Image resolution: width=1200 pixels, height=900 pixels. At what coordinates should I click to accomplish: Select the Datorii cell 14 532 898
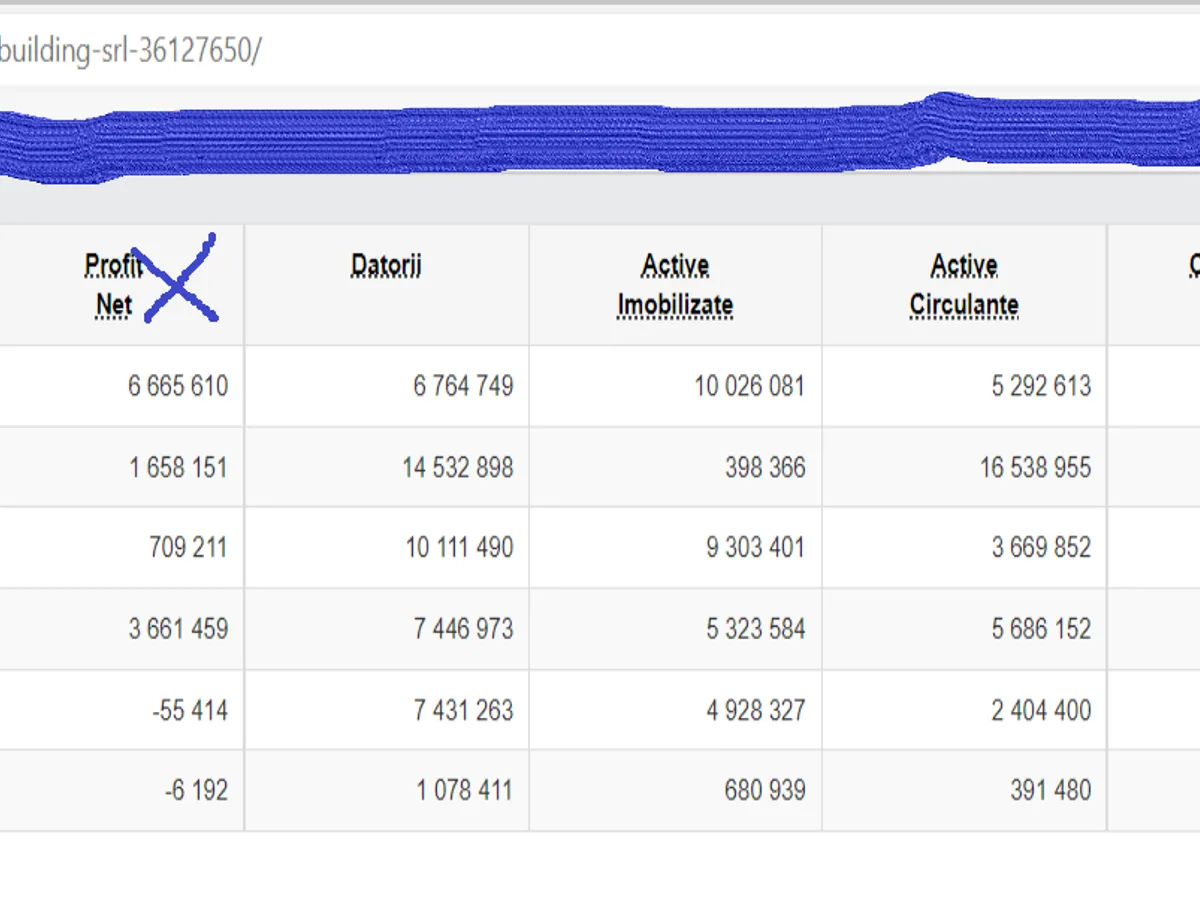click(x=458, y=467)
